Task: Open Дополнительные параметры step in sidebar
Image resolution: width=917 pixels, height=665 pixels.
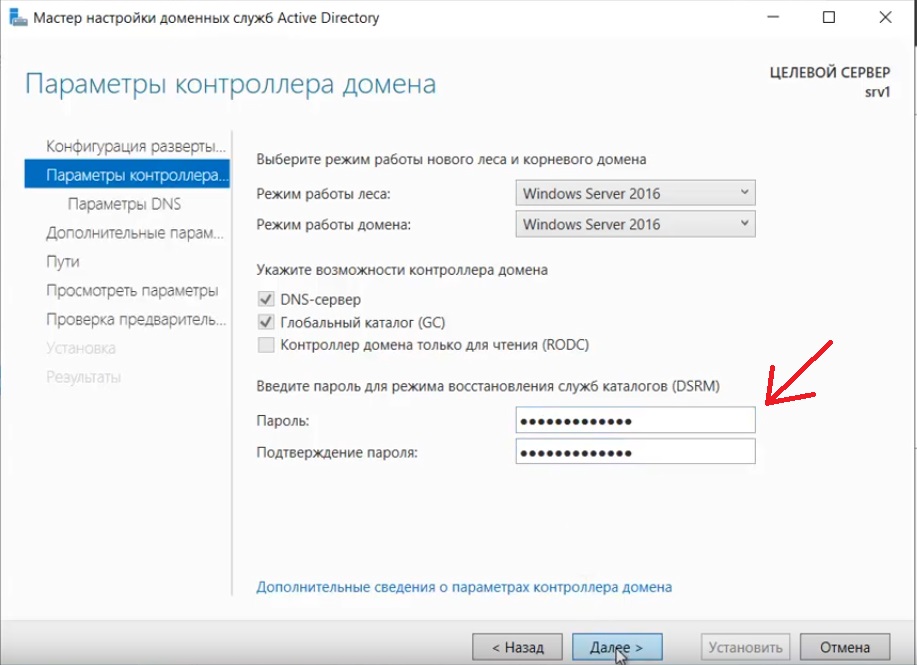Action: tap(134, 233)
